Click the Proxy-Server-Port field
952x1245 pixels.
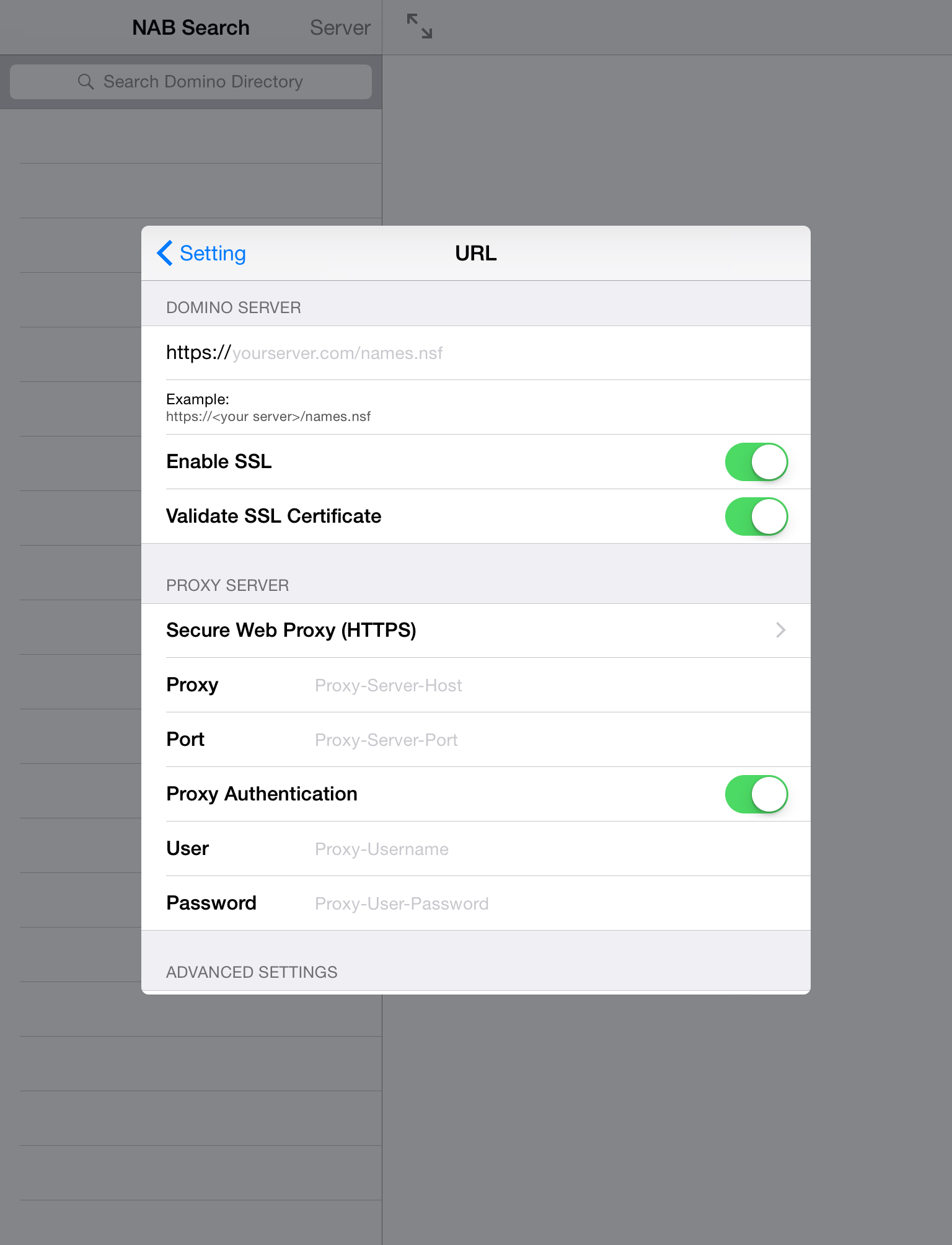[558, 740]
